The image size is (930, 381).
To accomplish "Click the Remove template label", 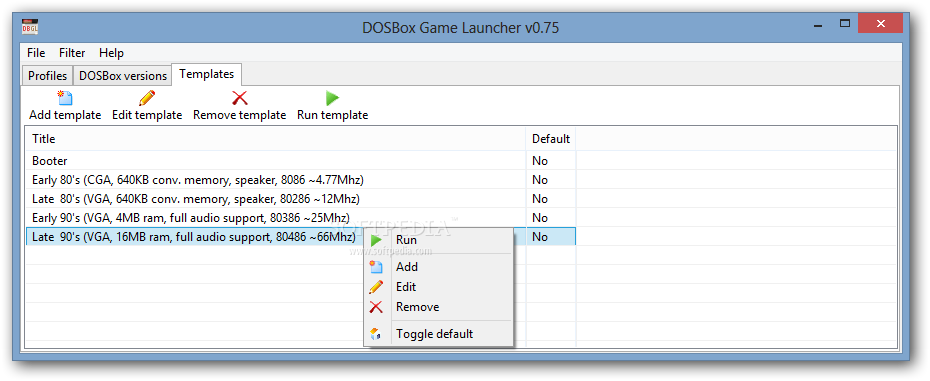I will coord(240,115).
